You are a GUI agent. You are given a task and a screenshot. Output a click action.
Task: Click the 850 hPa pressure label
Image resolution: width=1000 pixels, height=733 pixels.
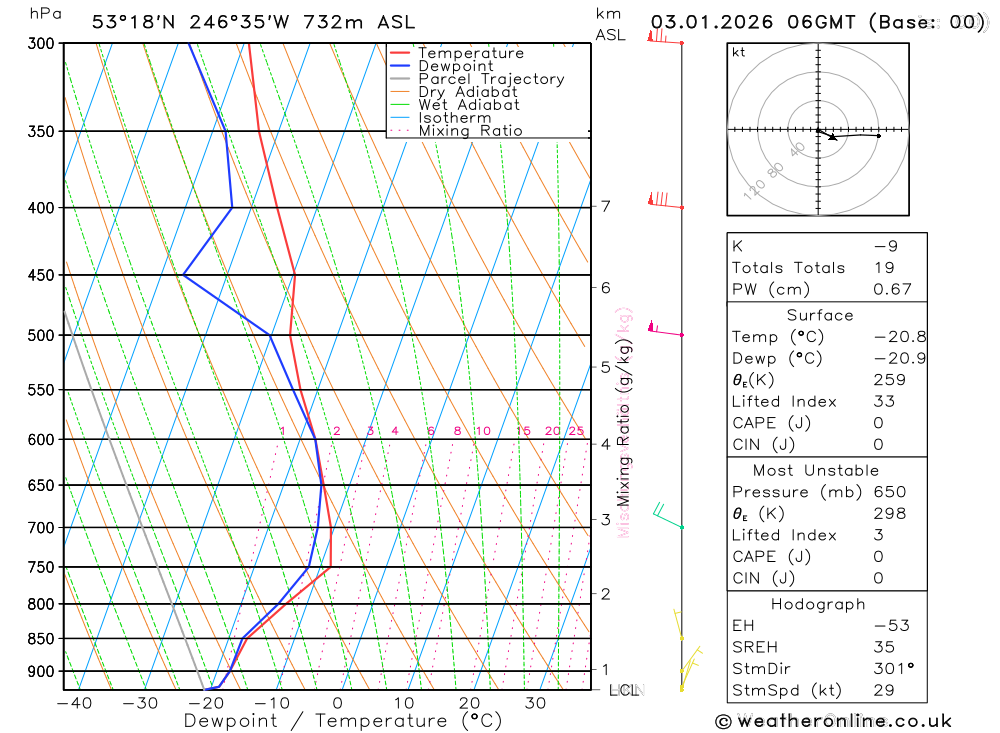[x=43, y=639]
